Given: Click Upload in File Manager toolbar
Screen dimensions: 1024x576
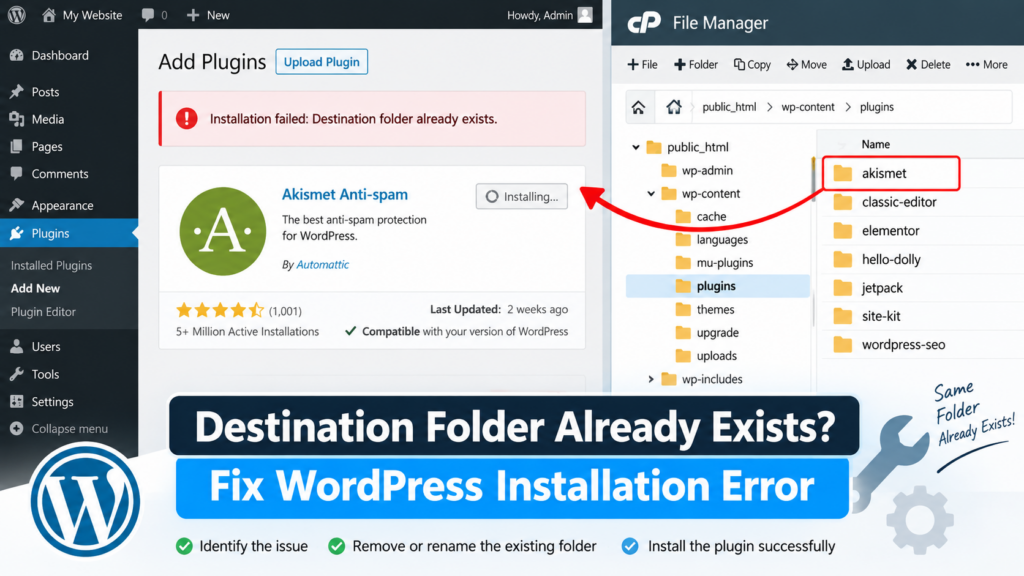Looking at the screenshot, I should coord(866,65).
